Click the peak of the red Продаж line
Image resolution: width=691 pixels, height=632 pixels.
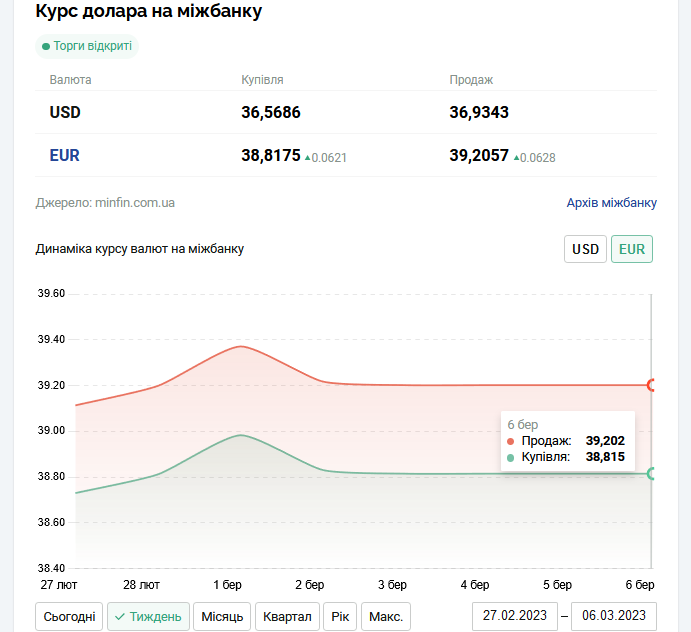click(x=241, y=346)
